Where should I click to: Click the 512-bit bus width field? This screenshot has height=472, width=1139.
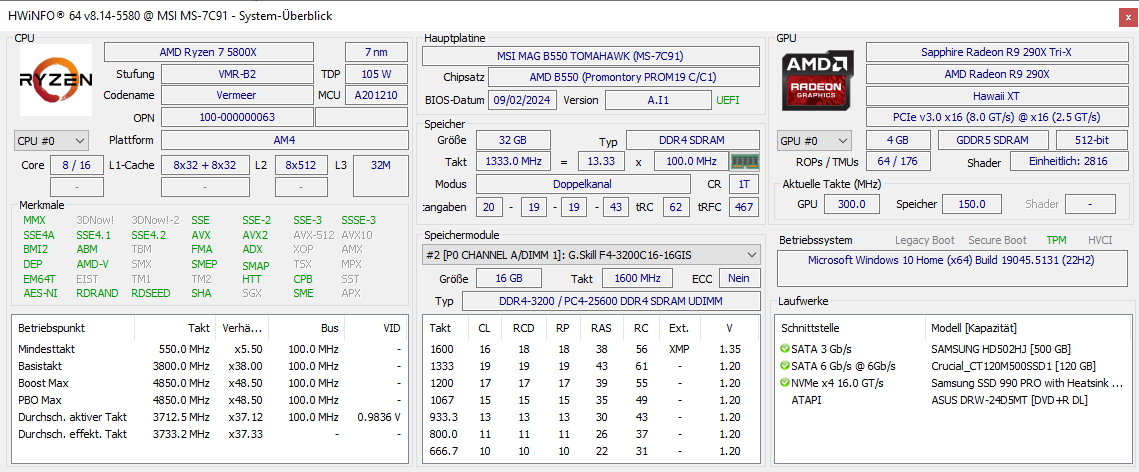click(1092, 141)
